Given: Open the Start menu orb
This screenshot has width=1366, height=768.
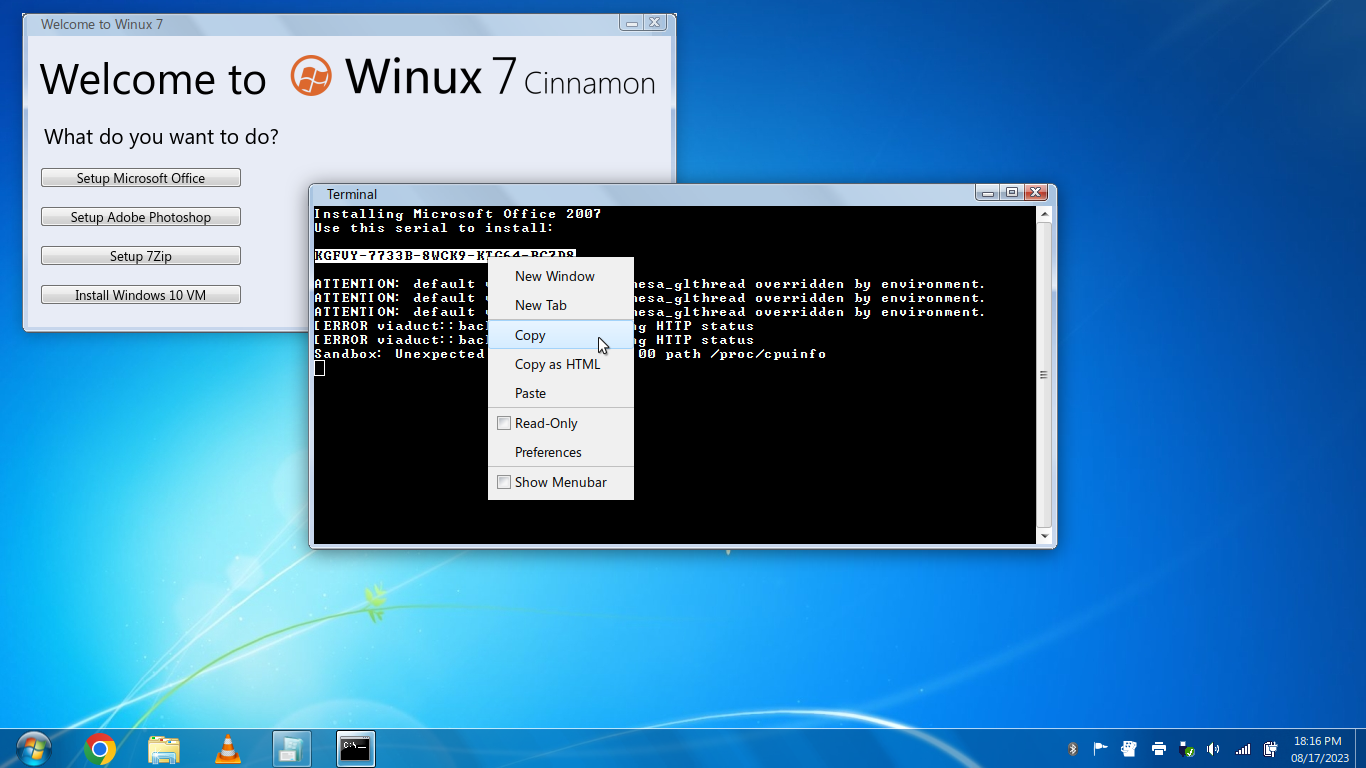Looking at the screenshot, I should pos(34,748).
